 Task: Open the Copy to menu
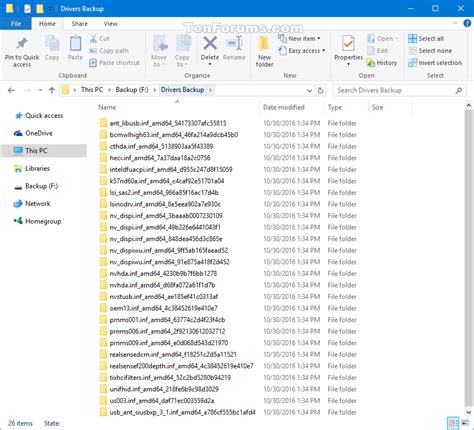(x=182, y=51)
